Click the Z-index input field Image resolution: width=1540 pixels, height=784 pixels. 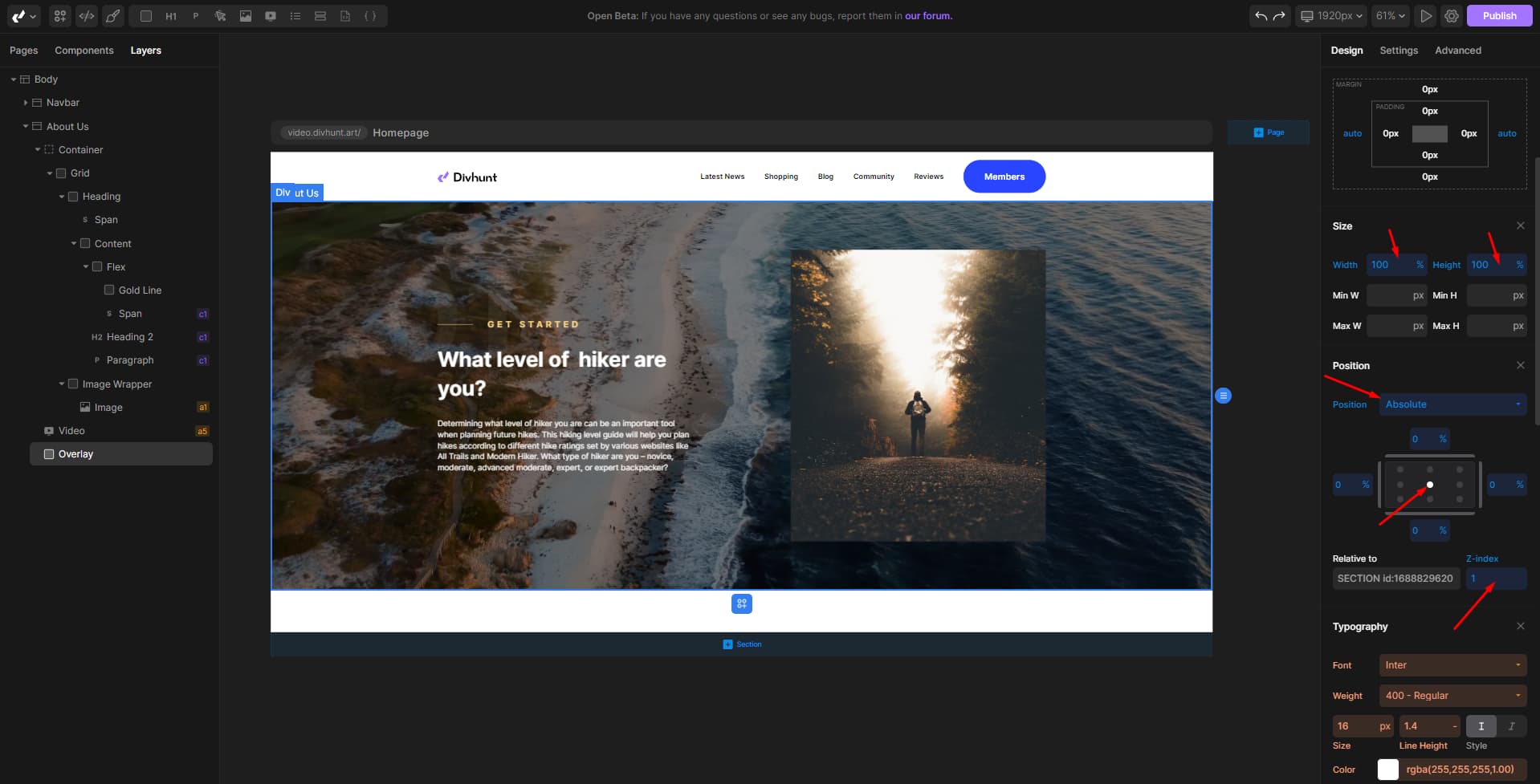pos(1497,579)
